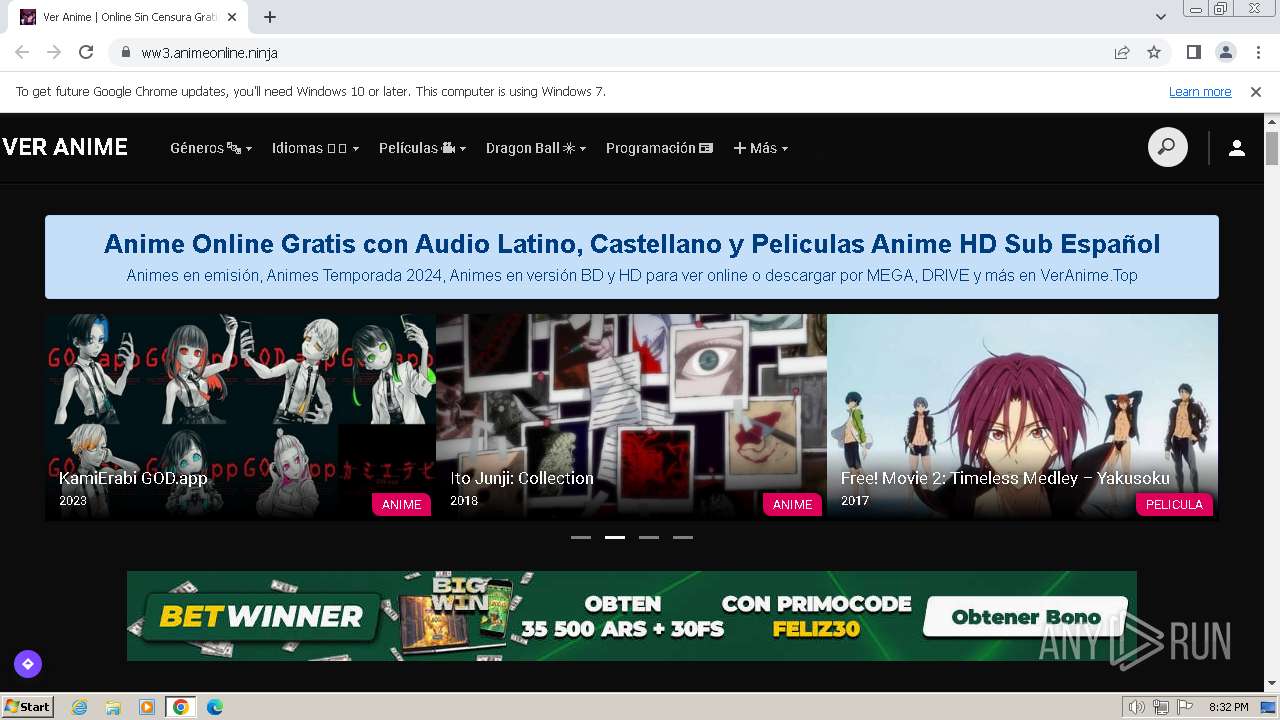1280x720 pixels.
Task: Open the Chrome three-dot menu
Action: (1258, 52)
